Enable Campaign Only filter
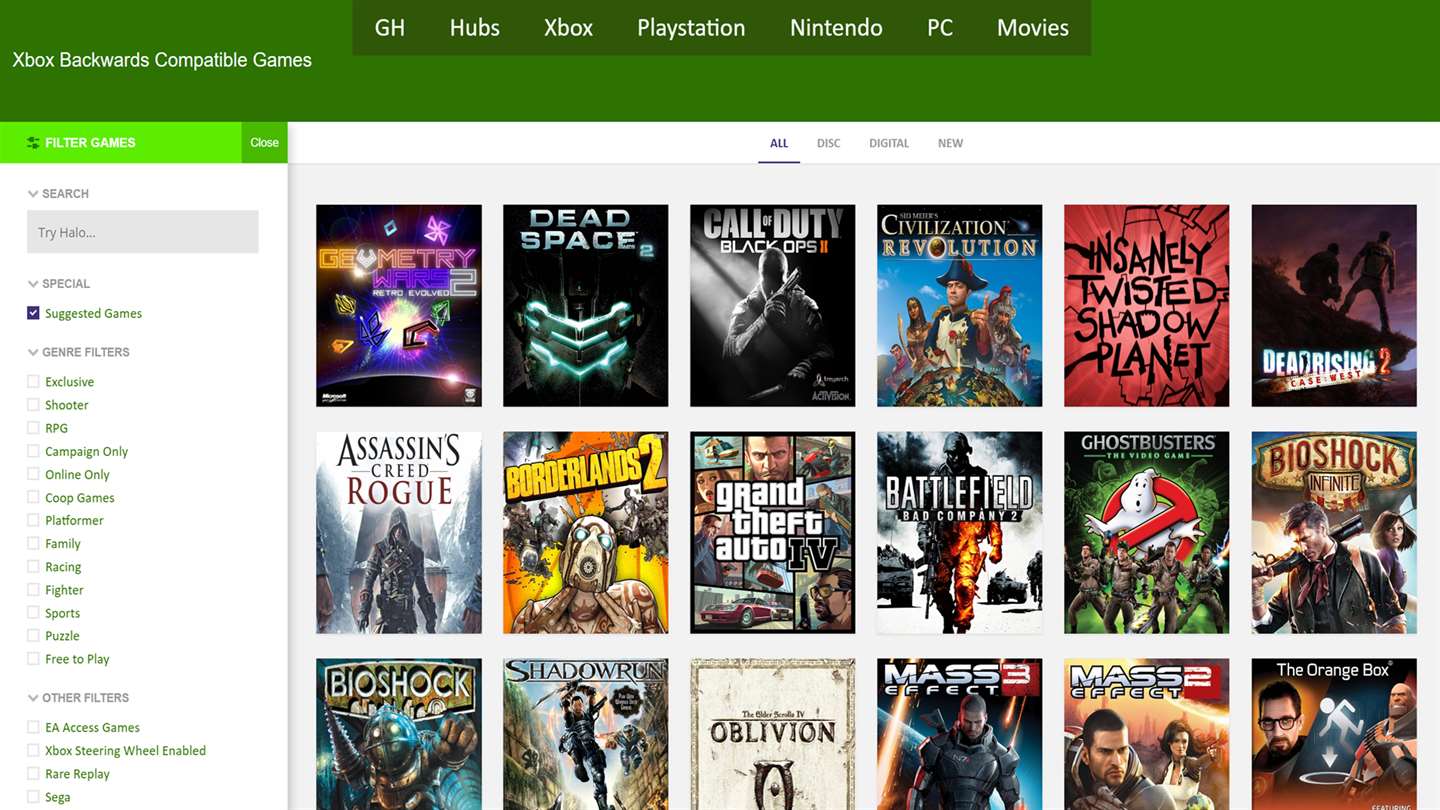The image size is (1440, 810). pos(33,451)
